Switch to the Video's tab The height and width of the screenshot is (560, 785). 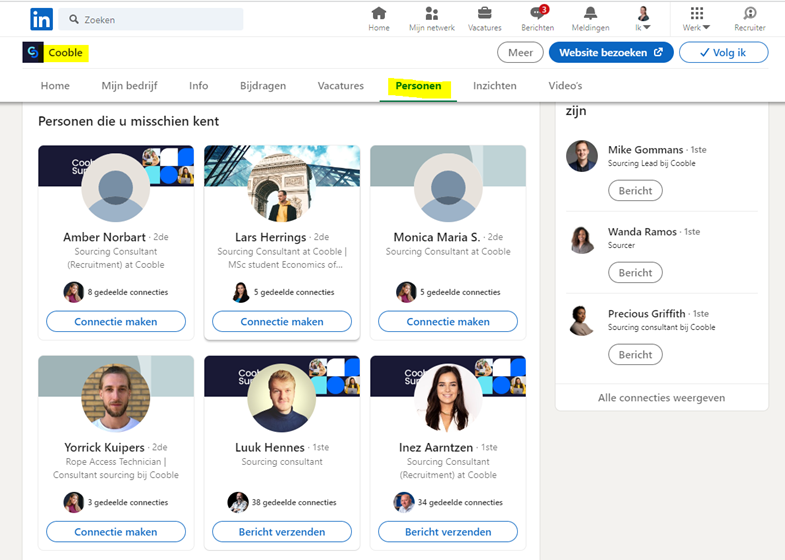(565, 86)
